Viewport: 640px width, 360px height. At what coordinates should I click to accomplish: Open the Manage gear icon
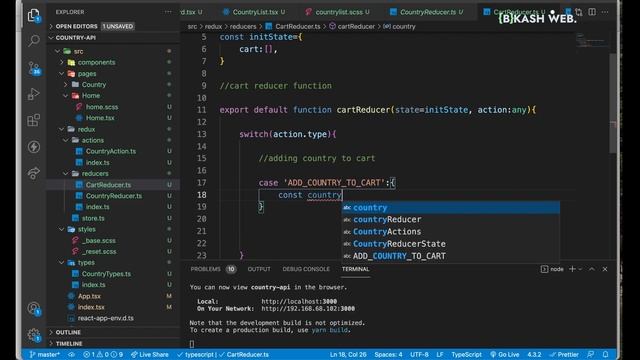click(34, 336)
